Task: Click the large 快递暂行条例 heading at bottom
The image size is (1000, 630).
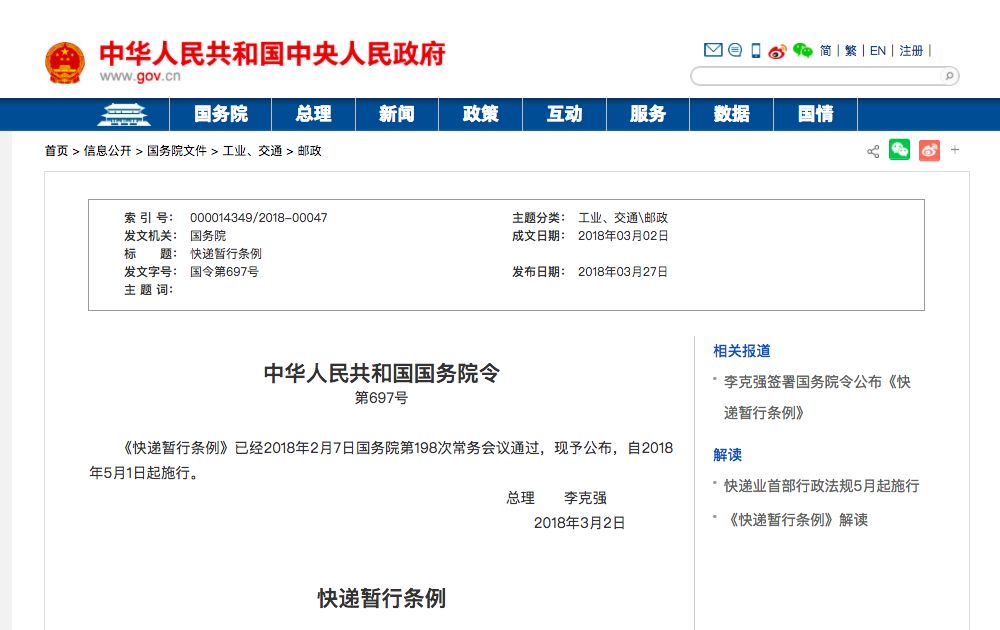Action: pyautogui.click(x=381, y=598)
